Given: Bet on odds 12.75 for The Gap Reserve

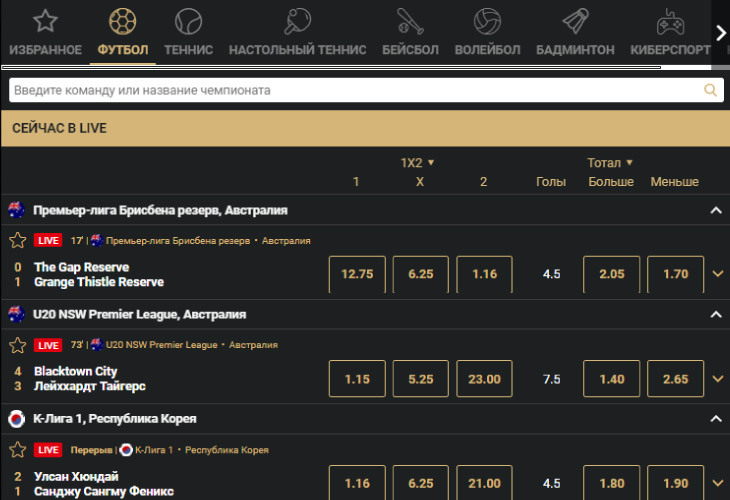Looking at the screenshot, I should tap(357, 274).
